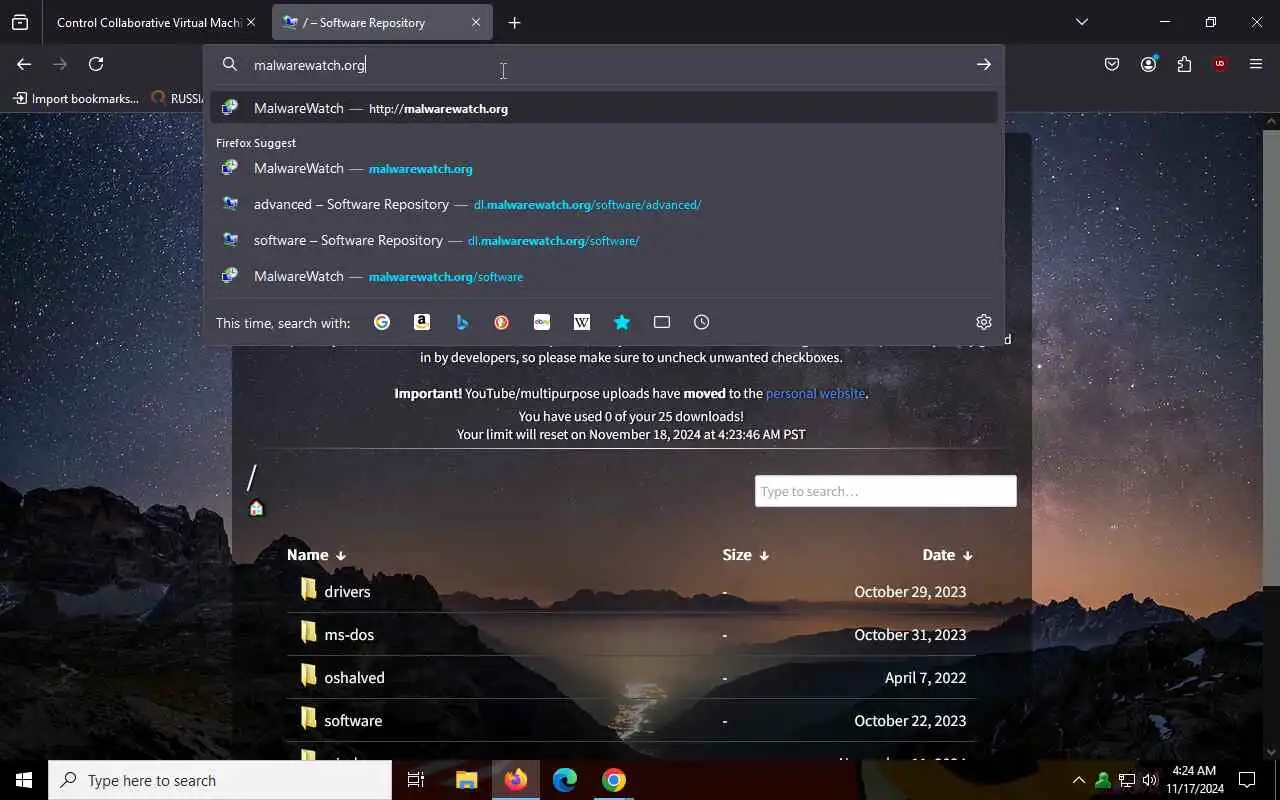
Task: Click the October 29, 2023 date cell
Action: tap(910, 591)
